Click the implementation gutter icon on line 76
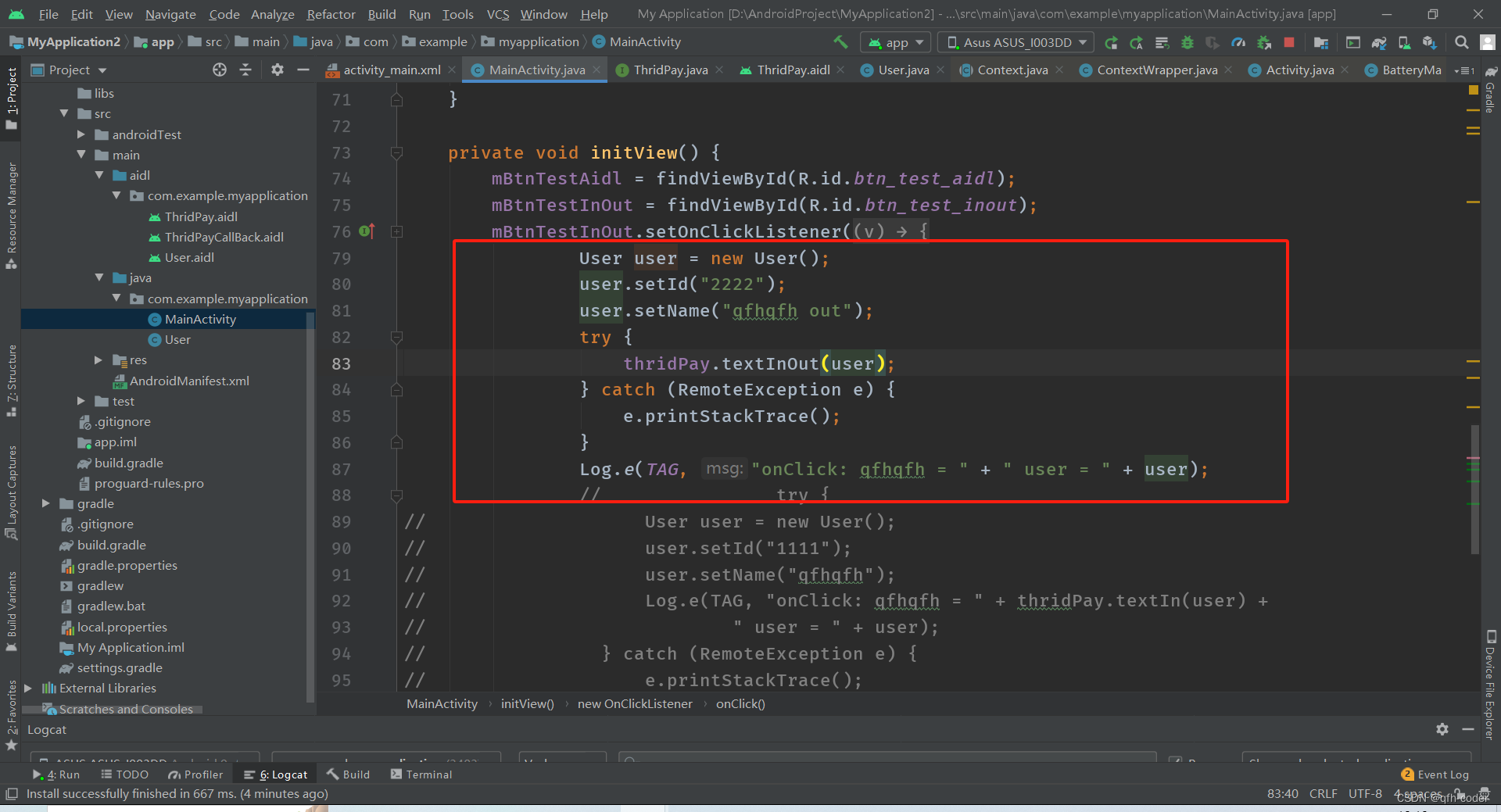This screenshot has width=1501, height=812. pyautogui.click(x=367, y=231)
